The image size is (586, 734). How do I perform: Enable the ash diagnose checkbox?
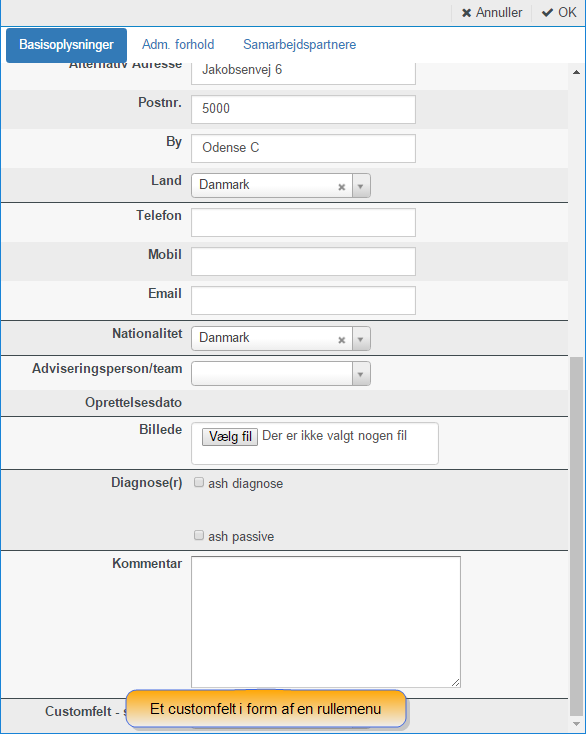pos(199,482)
